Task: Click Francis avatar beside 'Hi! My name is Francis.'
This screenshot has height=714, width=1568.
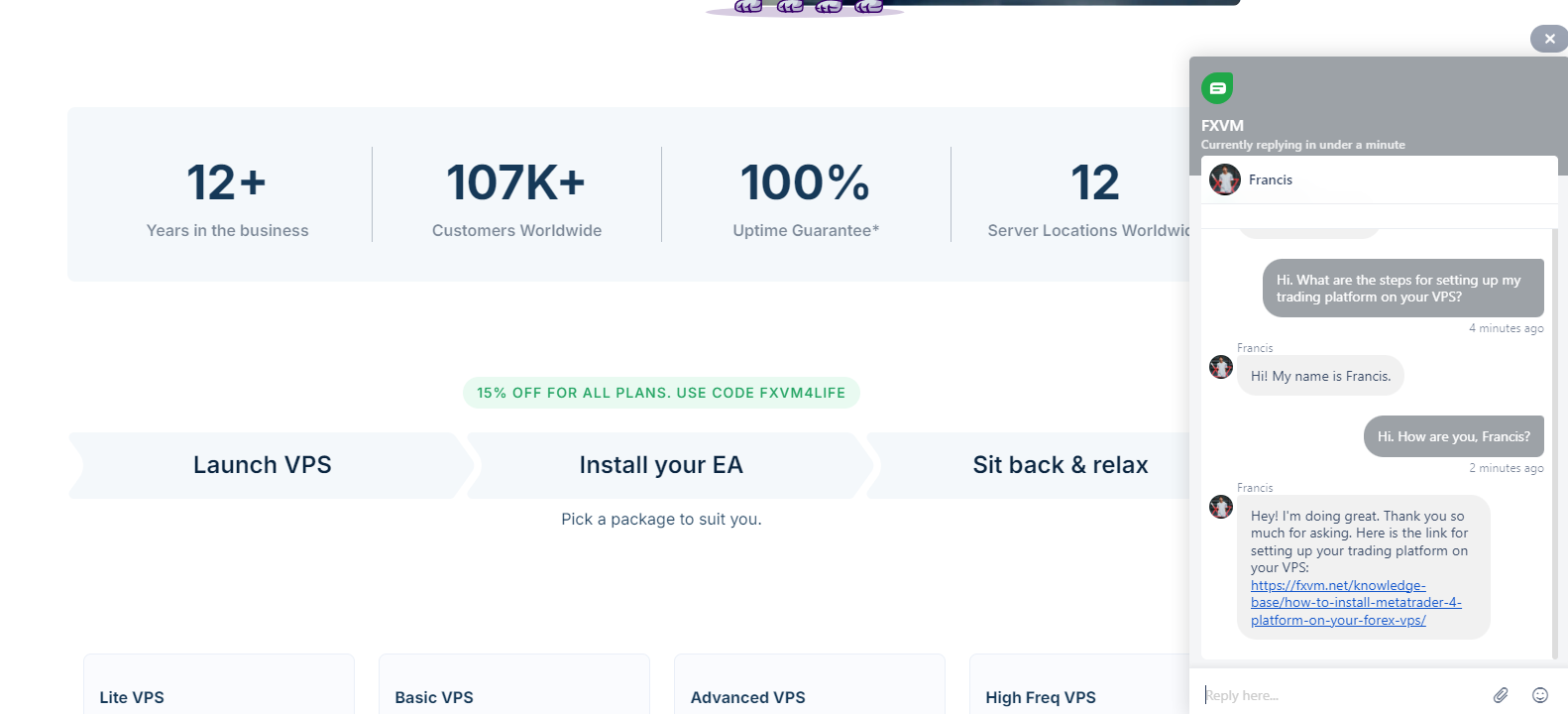Action: pyautogui.click(x=1221, y=367)
